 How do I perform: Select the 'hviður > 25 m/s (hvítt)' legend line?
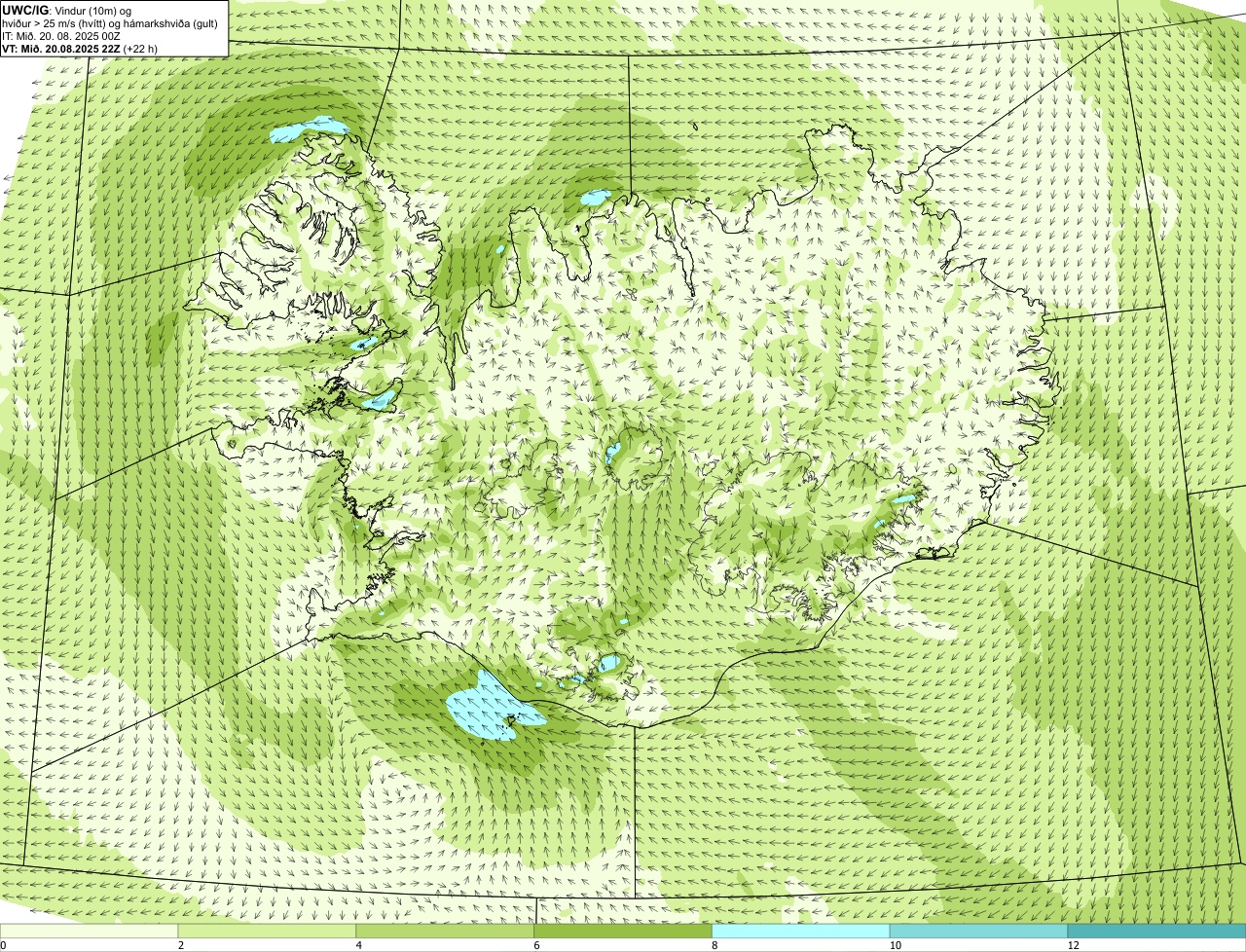click(x=110, y=22)
